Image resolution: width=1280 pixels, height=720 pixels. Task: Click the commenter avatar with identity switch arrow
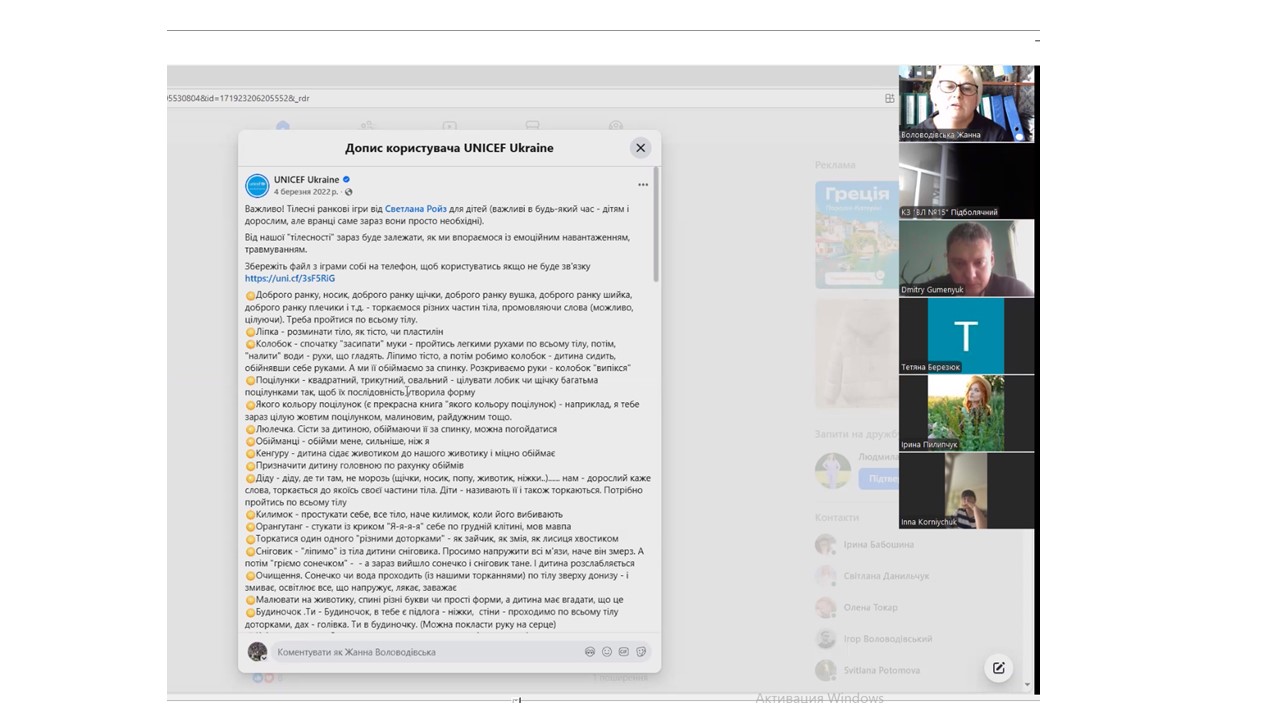(x=257, y=652)
